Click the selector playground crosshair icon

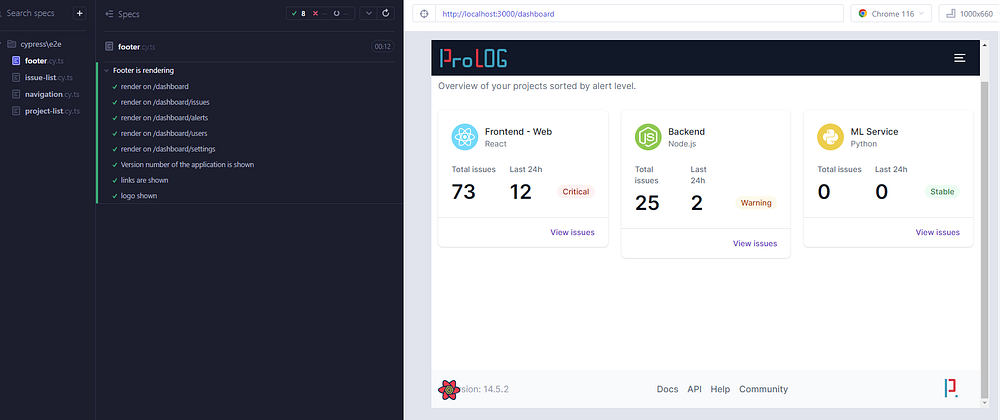click(424, 13)
